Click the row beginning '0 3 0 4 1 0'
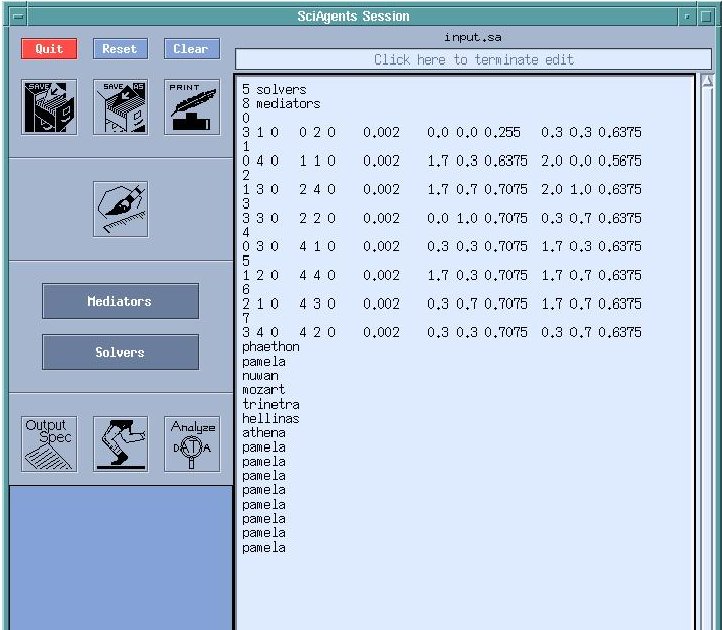 tap(442, 246)
